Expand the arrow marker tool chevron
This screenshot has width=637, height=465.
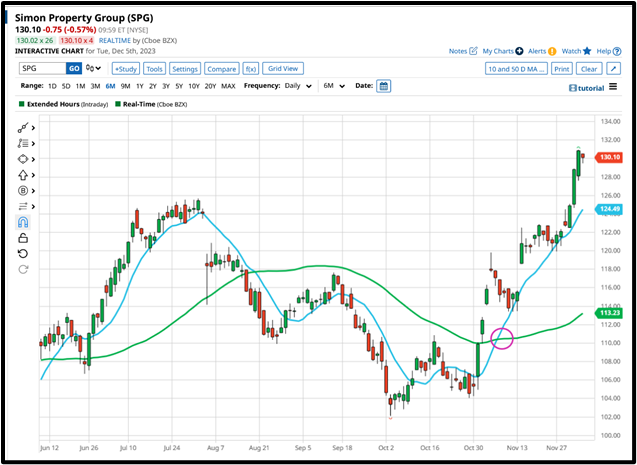[33, 175]
